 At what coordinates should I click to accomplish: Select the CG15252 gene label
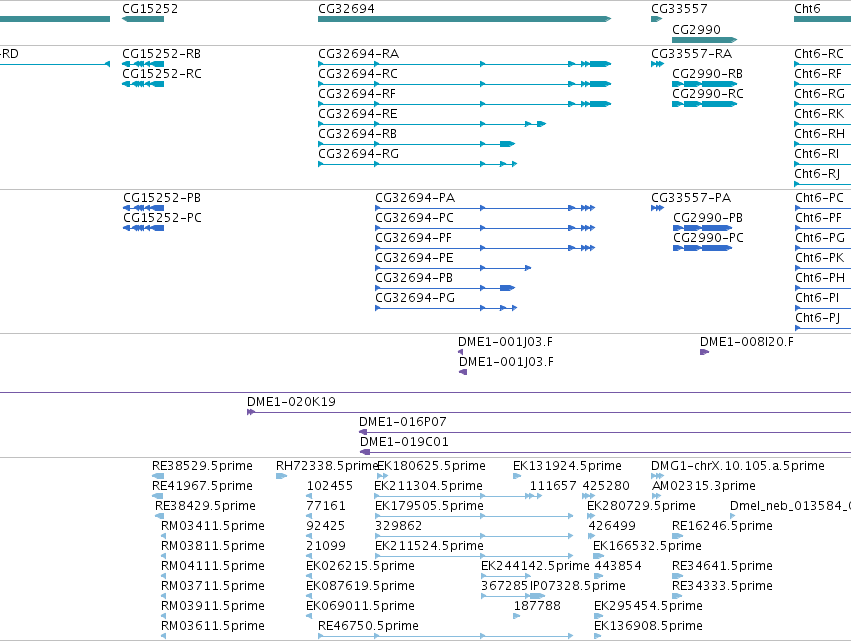pos(150,9)
